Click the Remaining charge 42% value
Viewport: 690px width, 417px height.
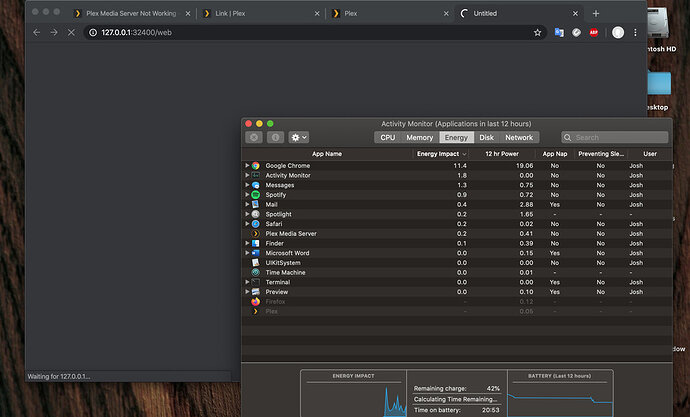(493, 388)
